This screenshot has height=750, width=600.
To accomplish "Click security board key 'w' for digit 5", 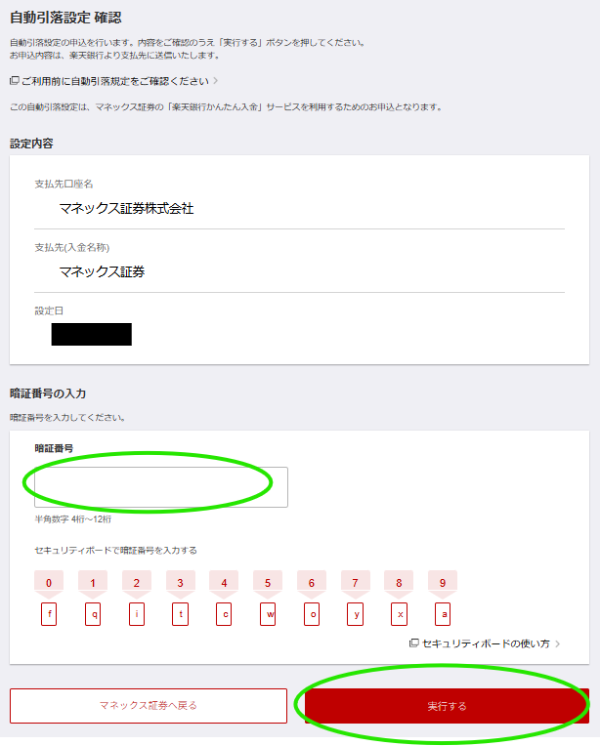I will click(x=268, y=614).
